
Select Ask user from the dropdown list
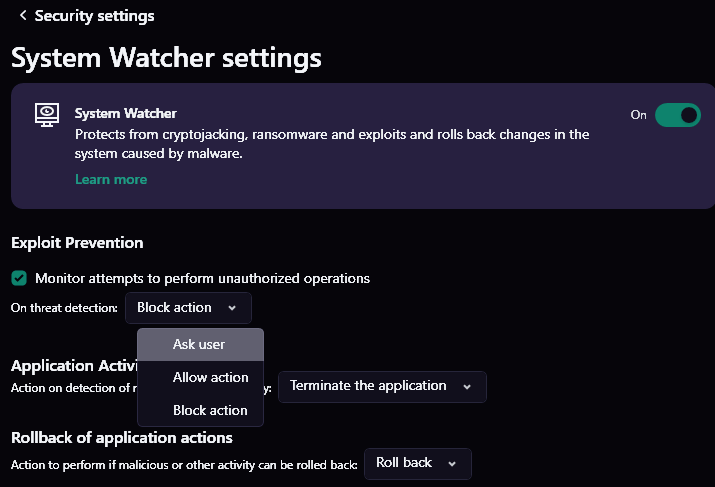[x=199, y=344]
